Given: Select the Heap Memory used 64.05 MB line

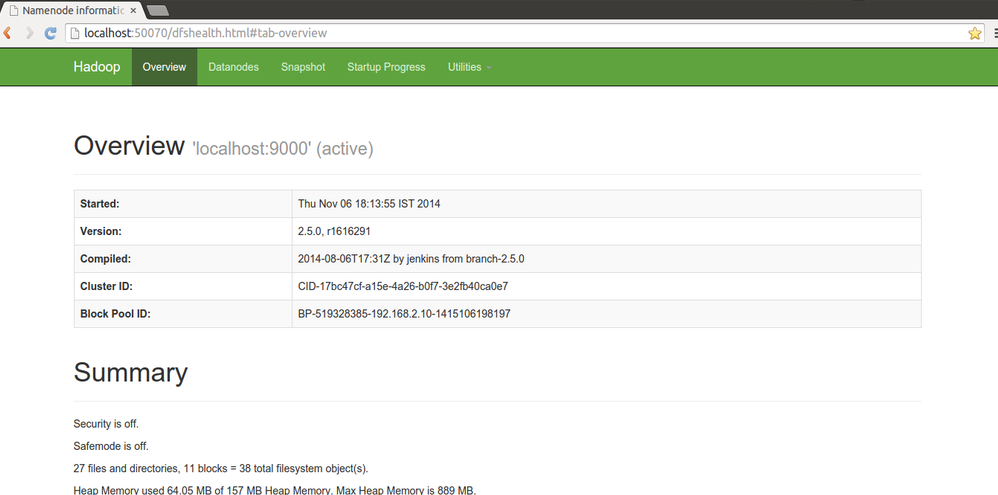Looking at the screenshot, I should (275, 491).
